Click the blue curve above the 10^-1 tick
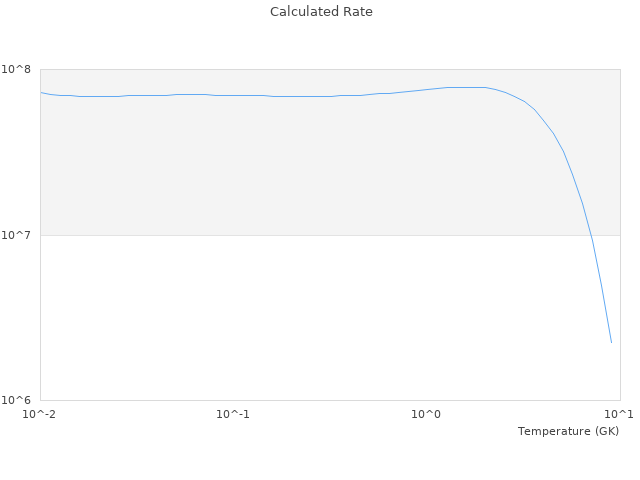Screen dimensions: 640x480 click(233, 95)
